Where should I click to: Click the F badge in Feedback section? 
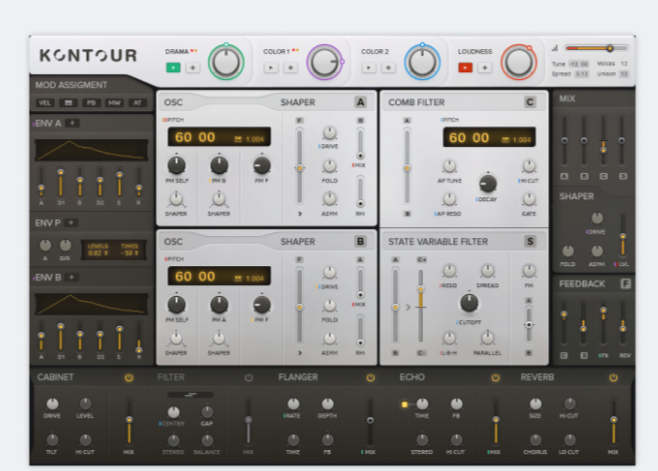click(x=625, y=284)
